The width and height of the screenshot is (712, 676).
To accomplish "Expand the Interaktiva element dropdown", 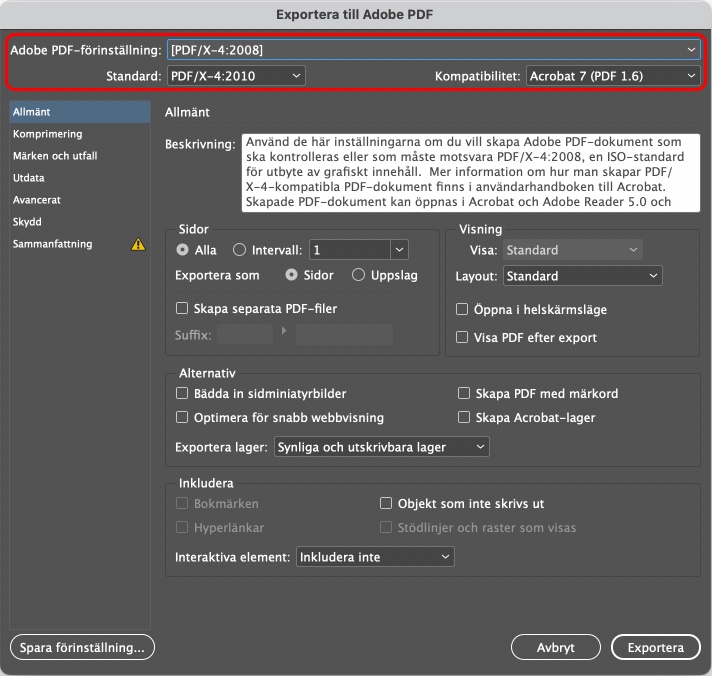I will (x=375, y=557).
